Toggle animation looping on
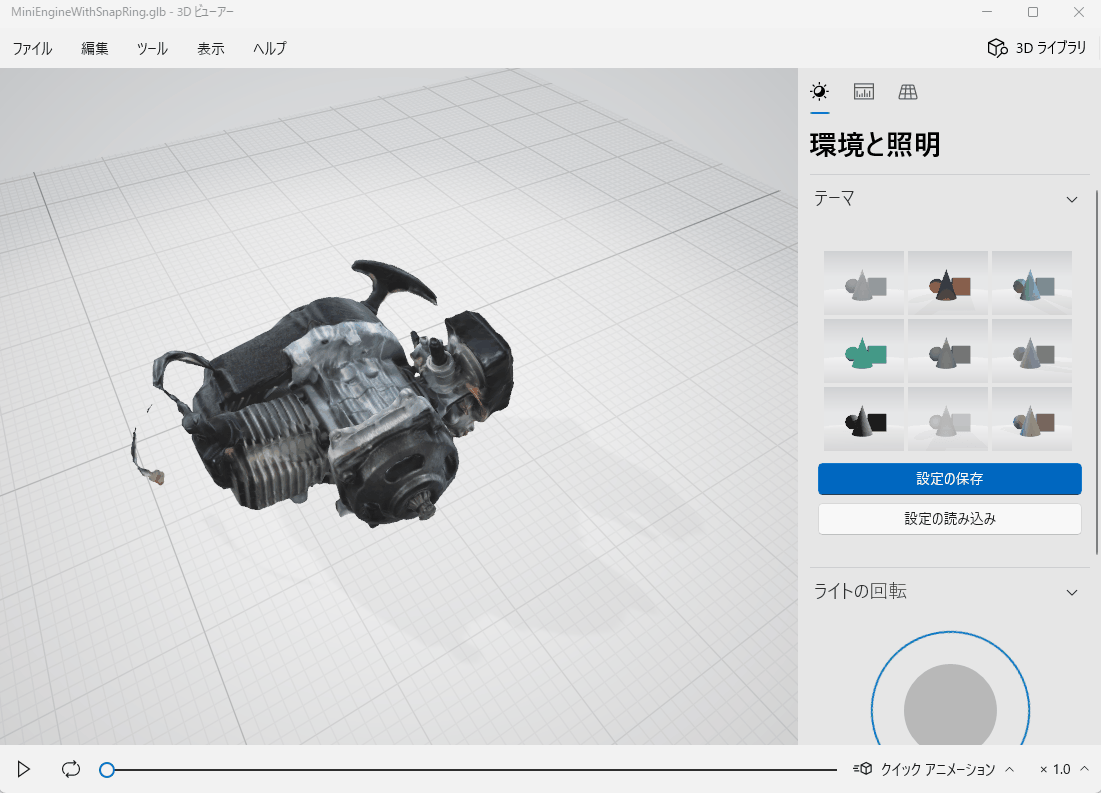Viewport: 1101px width, 793px height. click(69, 769)
